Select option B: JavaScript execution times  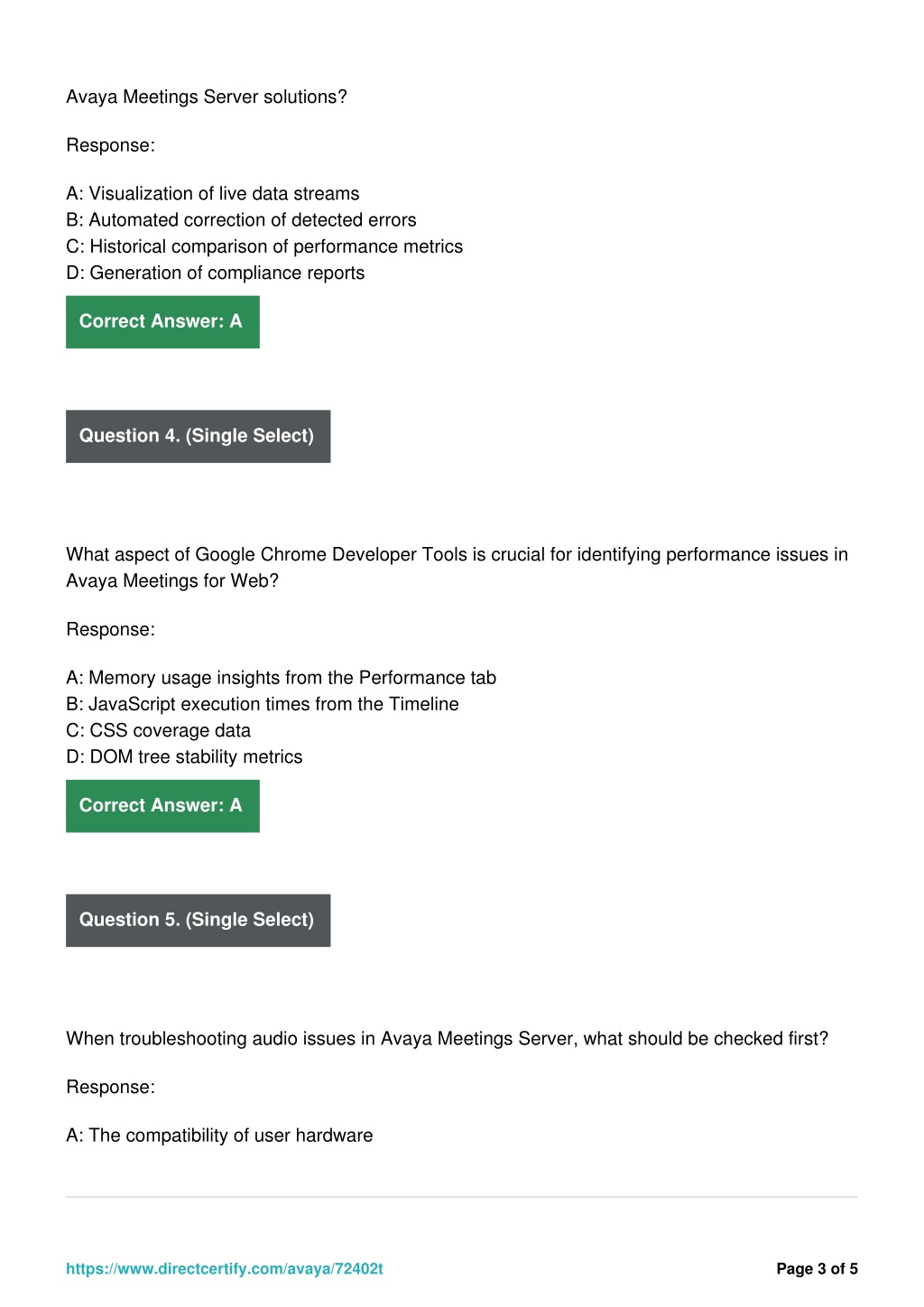[x=263, y=703]
